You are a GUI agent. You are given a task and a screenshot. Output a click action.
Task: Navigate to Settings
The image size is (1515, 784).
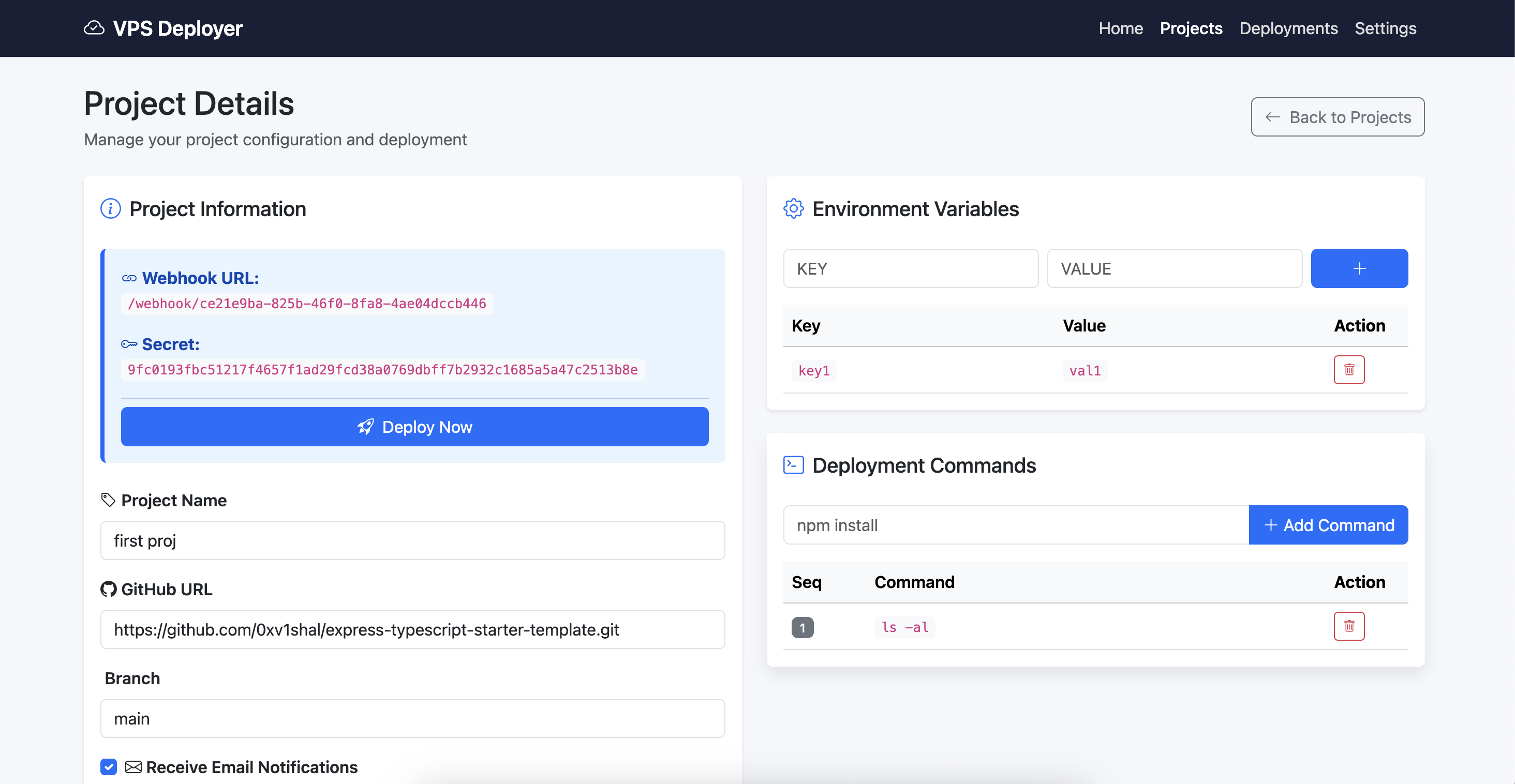pyautogui.click(x=1385, y=27)
